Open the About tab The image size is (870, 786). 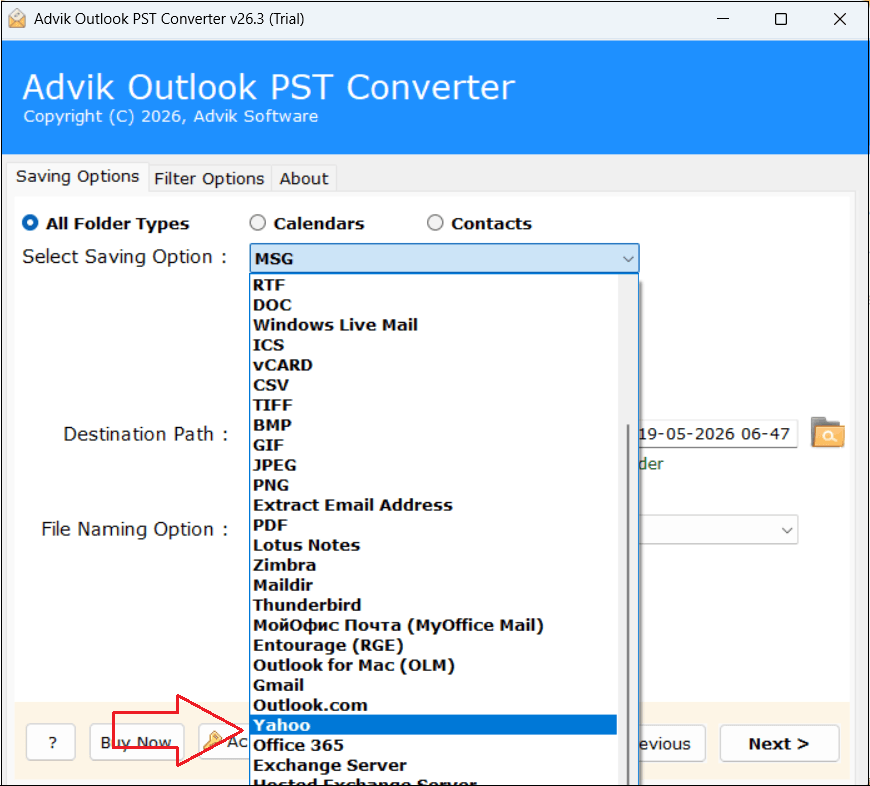[x=304, y=179]
